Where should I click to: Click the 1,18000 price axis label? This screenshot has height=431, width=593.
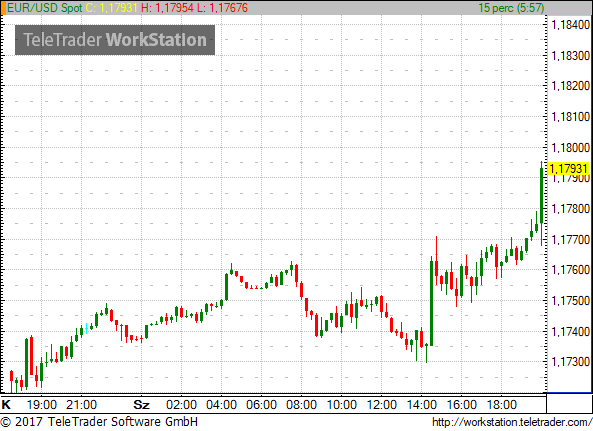571,147
